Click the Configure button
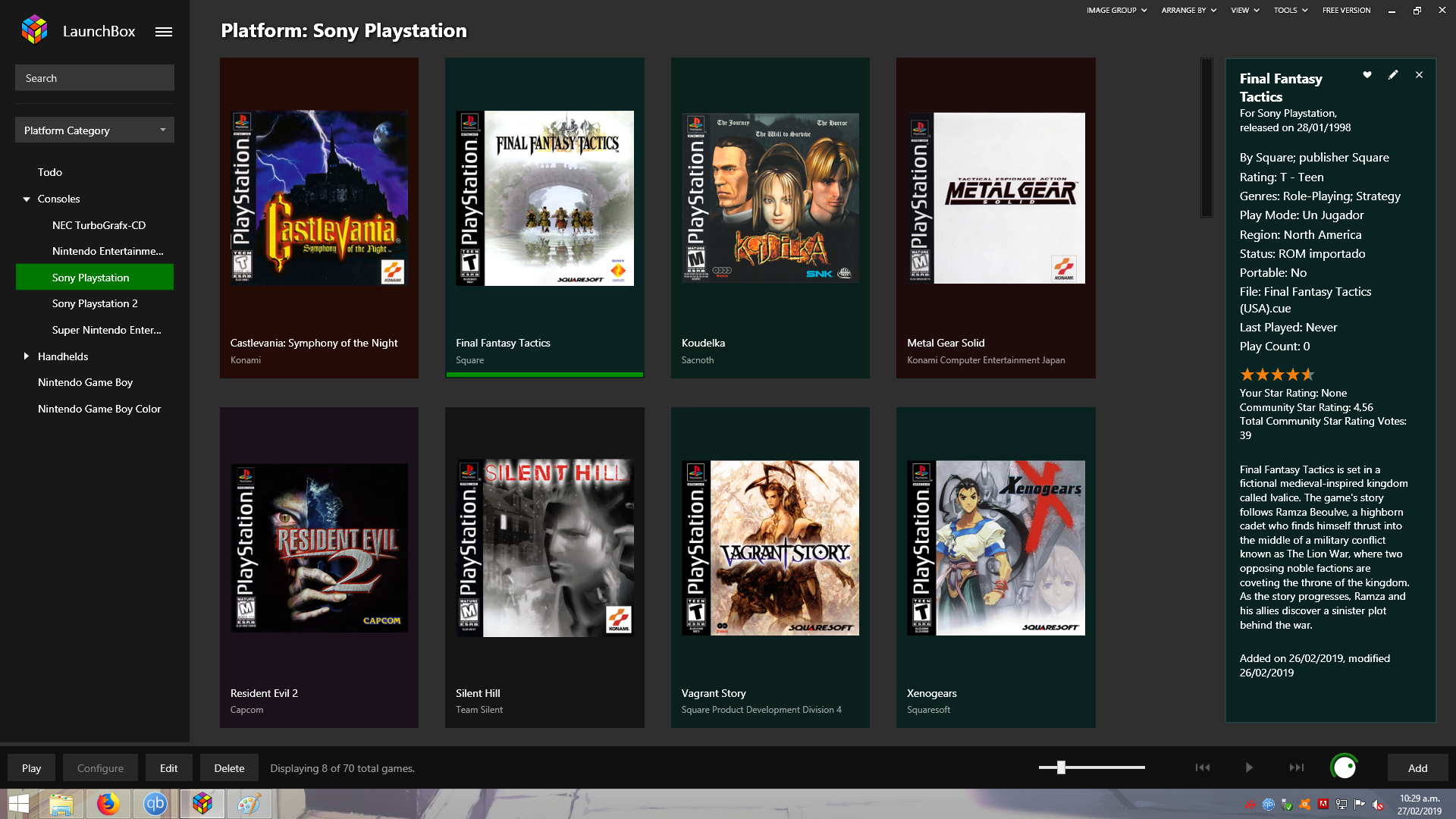 click(x=100, y=767)
